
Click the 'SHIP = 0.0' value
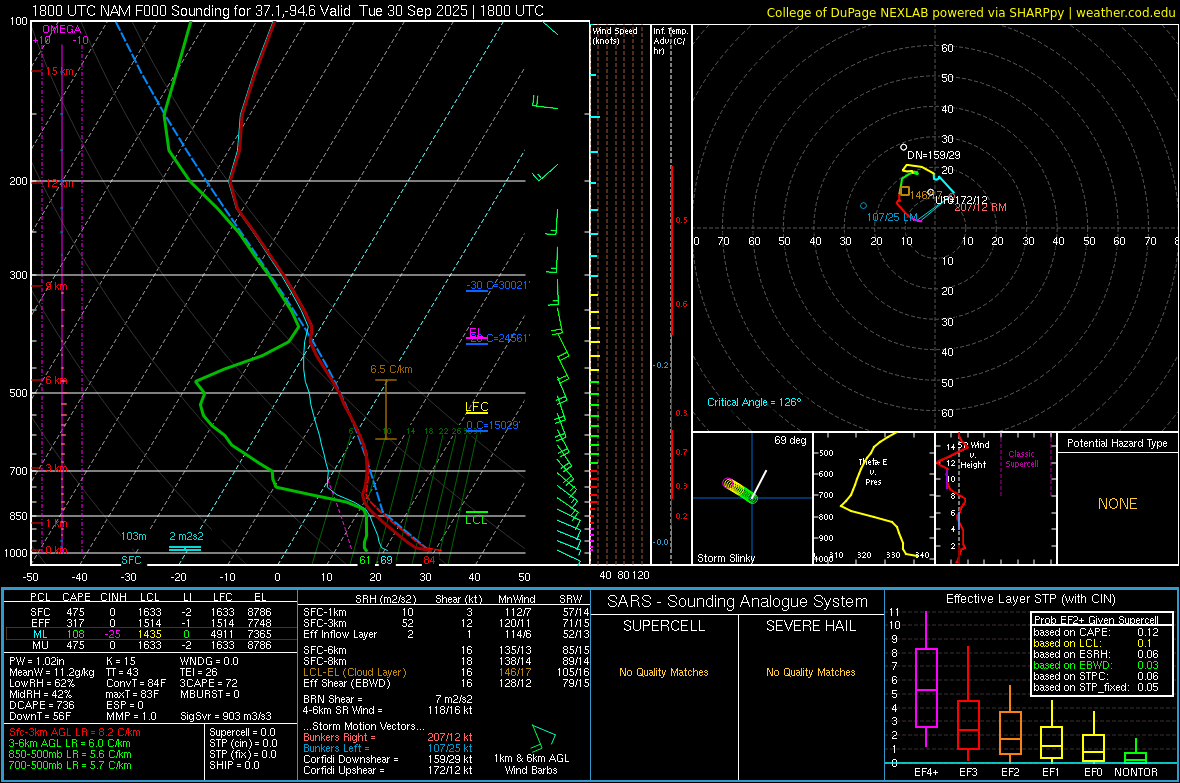234,765
